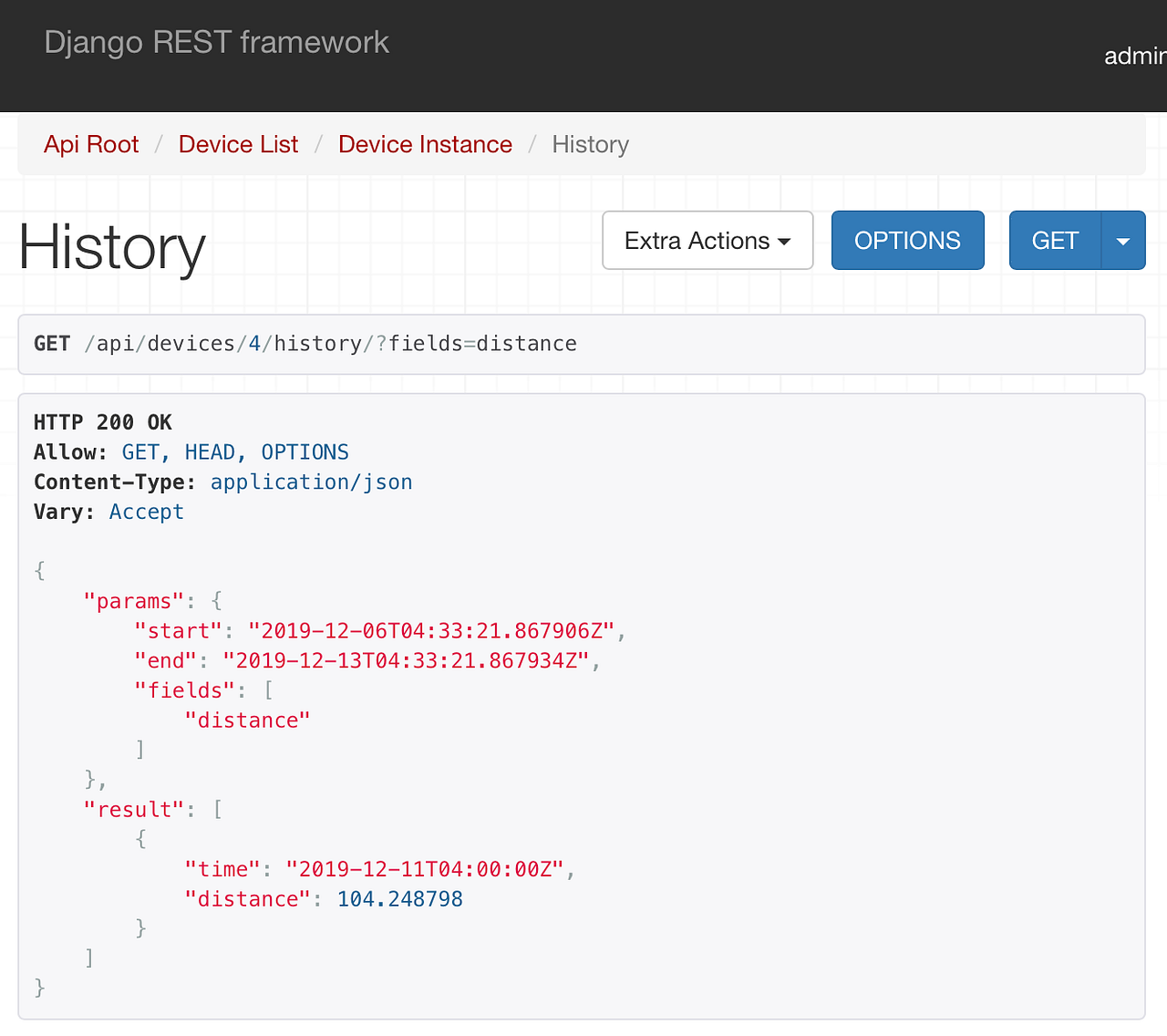Expand the Extra Actions dropdown
Screen dimensions: 1167x1036
click(x=707, y=241)
